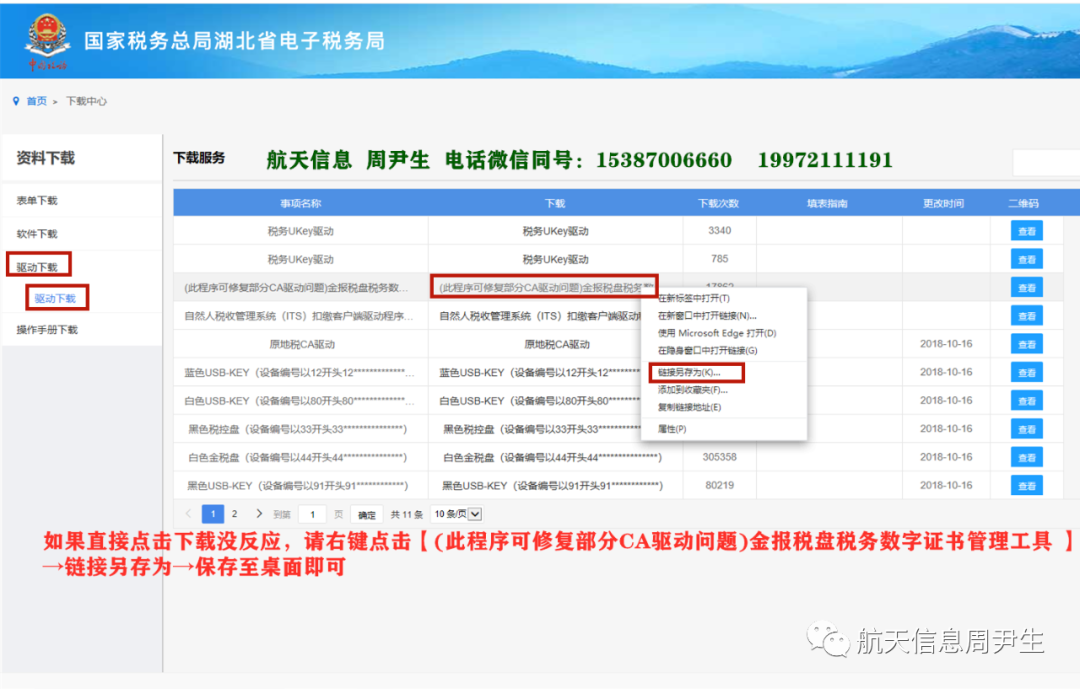Choose 在新标签中打开(T) from context menu
This screenshot has width=1080, height=689.
pos(694,298)
